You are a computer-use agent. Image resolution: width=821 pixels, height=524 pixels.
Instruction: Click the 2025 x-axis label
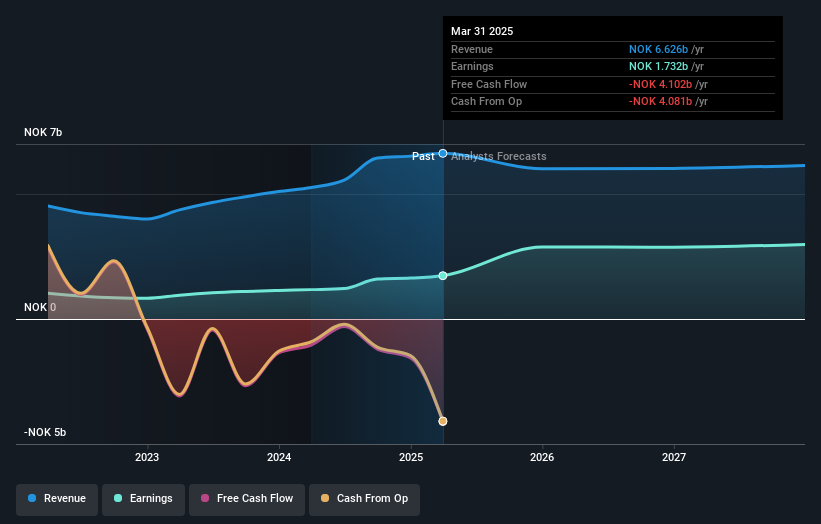point(410,457)
